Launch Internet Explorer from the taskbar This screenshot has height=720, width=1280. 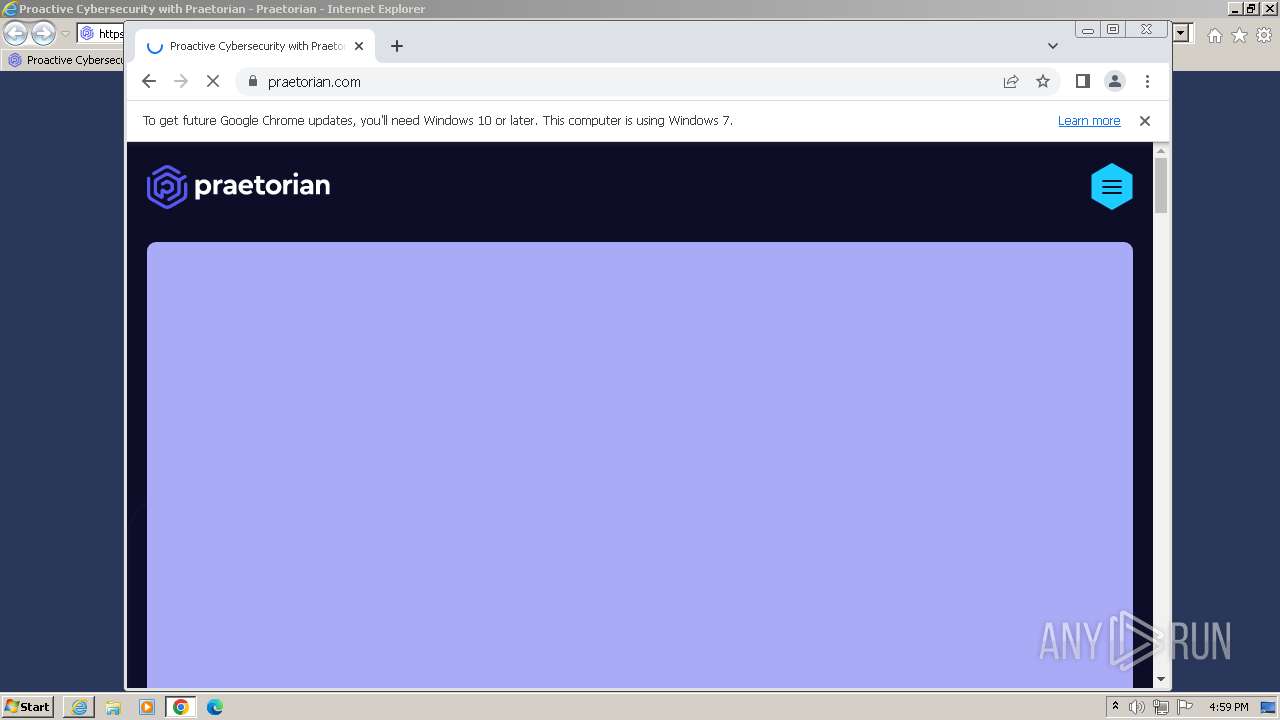(x=79, y=707)
